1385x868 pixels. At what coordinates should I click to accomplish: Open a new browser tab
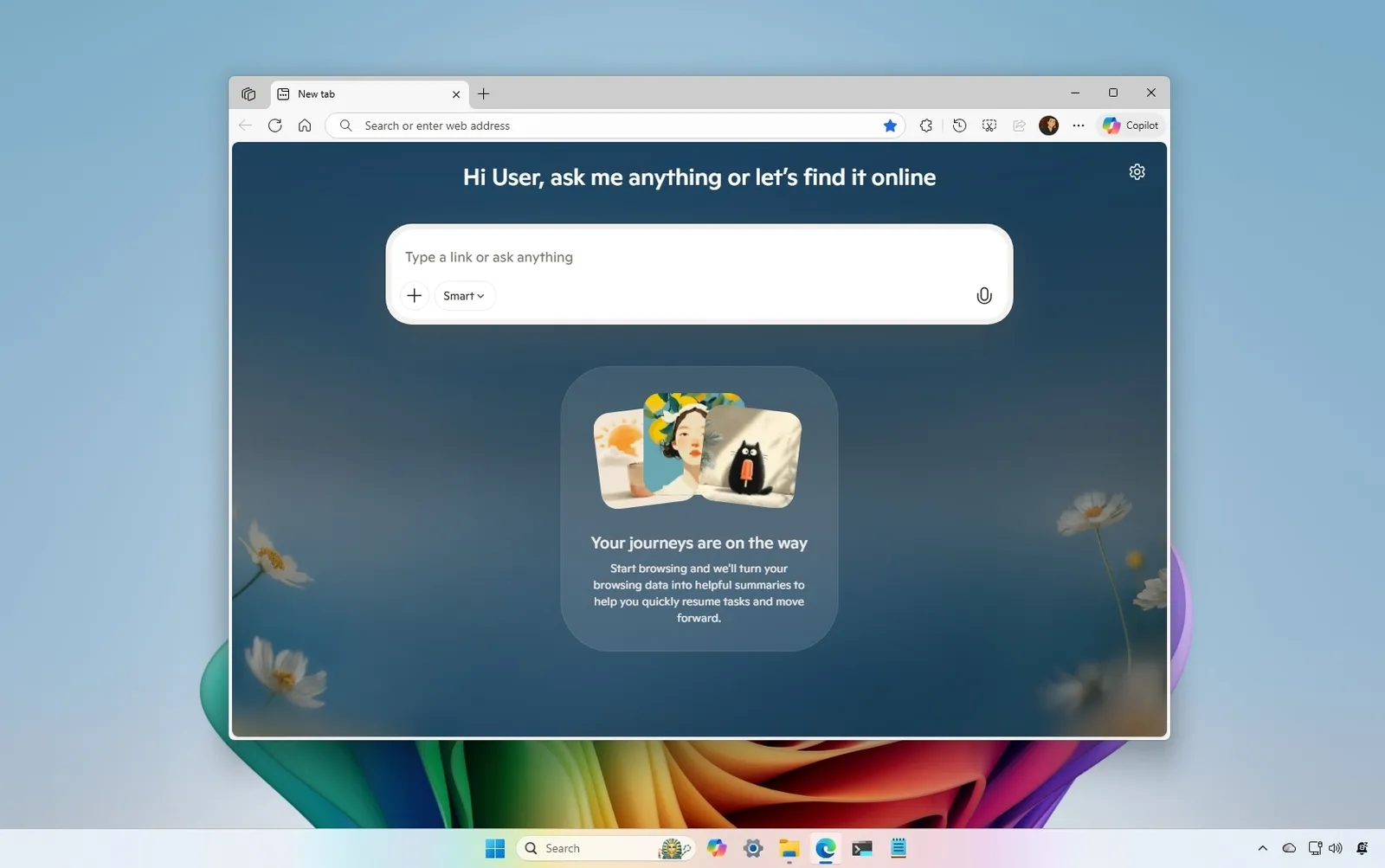[x=484, y=94]
